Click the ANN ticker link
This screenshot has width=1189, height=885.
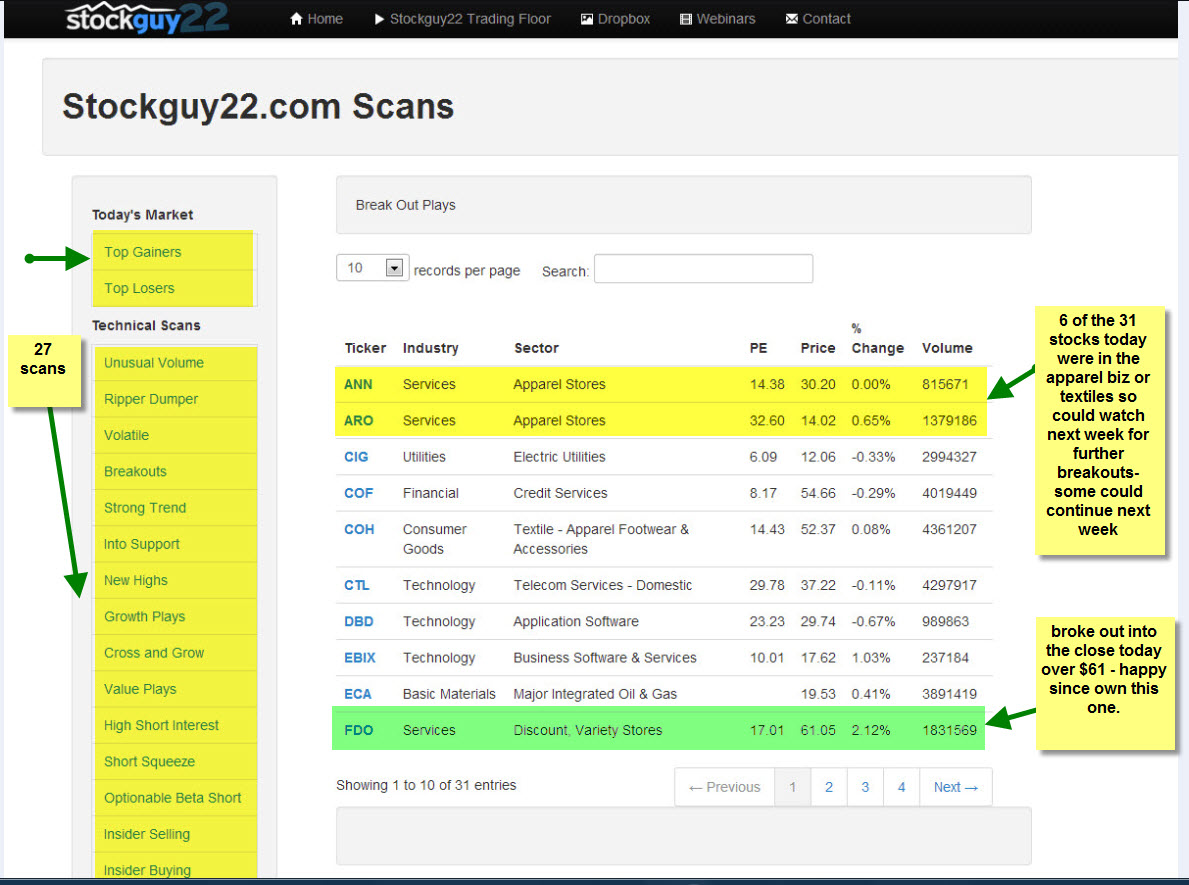(358, 384)
